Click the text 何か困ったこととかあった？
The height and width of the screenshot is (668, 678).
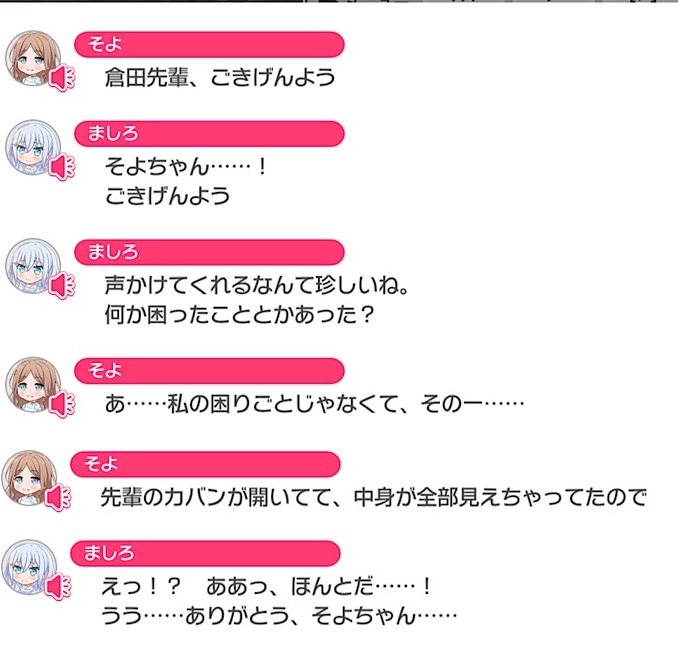tap(239, 314)
